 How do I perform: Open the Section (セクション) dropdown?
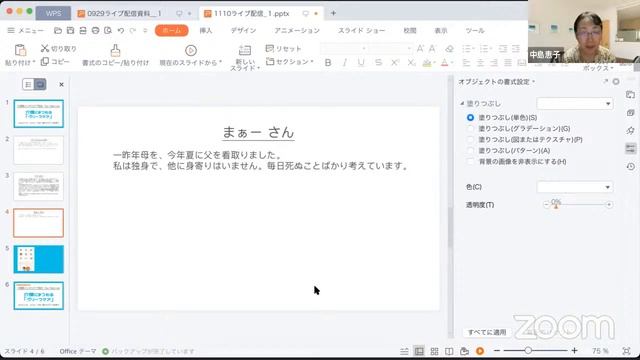point(290,62)
